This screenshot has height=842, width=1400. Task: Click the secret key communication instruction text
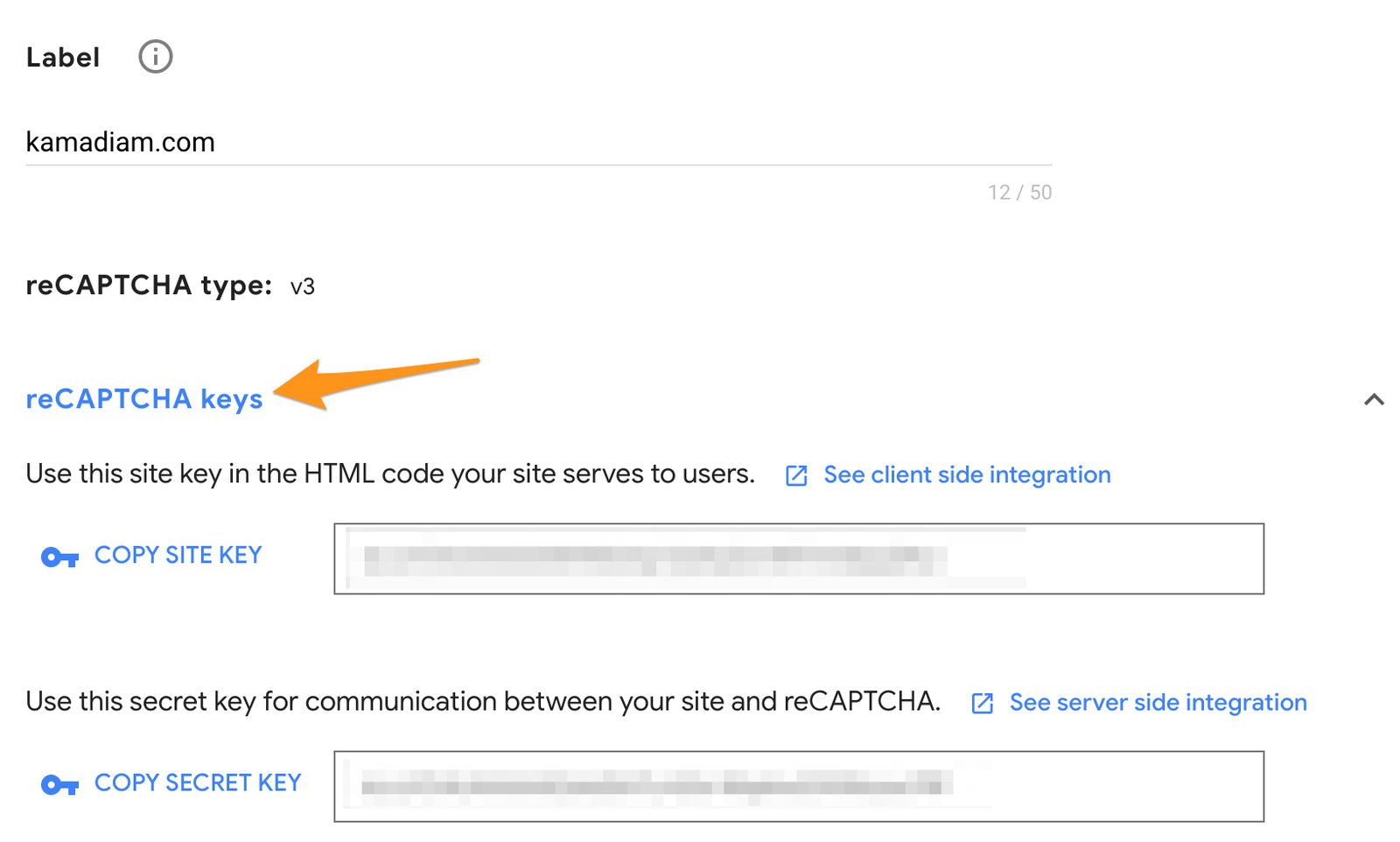(x=483, y=702)
